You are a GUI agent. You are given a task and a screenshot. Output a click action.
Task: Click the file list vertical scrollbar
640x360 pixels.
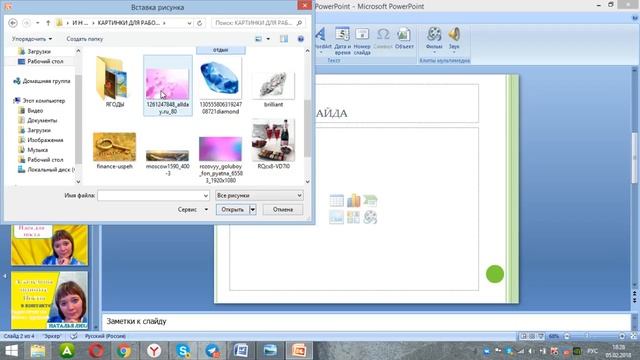tap(307, 116)
